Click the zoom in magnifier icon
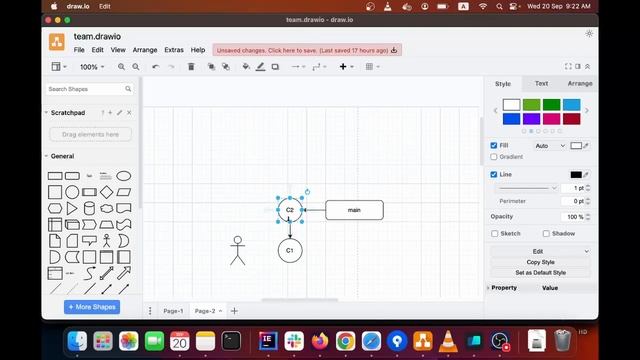640x360 pixels. [121, 67]
